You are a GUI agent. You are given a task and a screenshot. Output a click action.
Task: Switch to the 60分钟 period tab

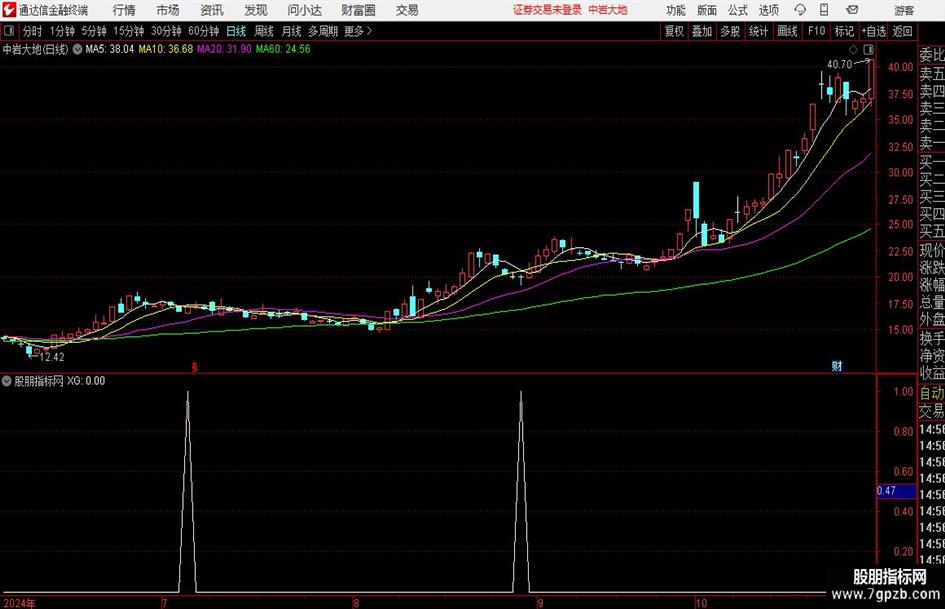tap(203, 31)
